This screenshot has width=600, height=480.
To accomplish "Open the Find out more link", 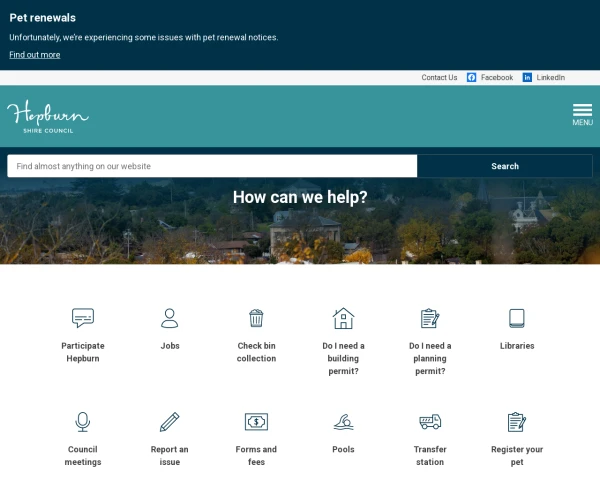I will tap(35, 55).
